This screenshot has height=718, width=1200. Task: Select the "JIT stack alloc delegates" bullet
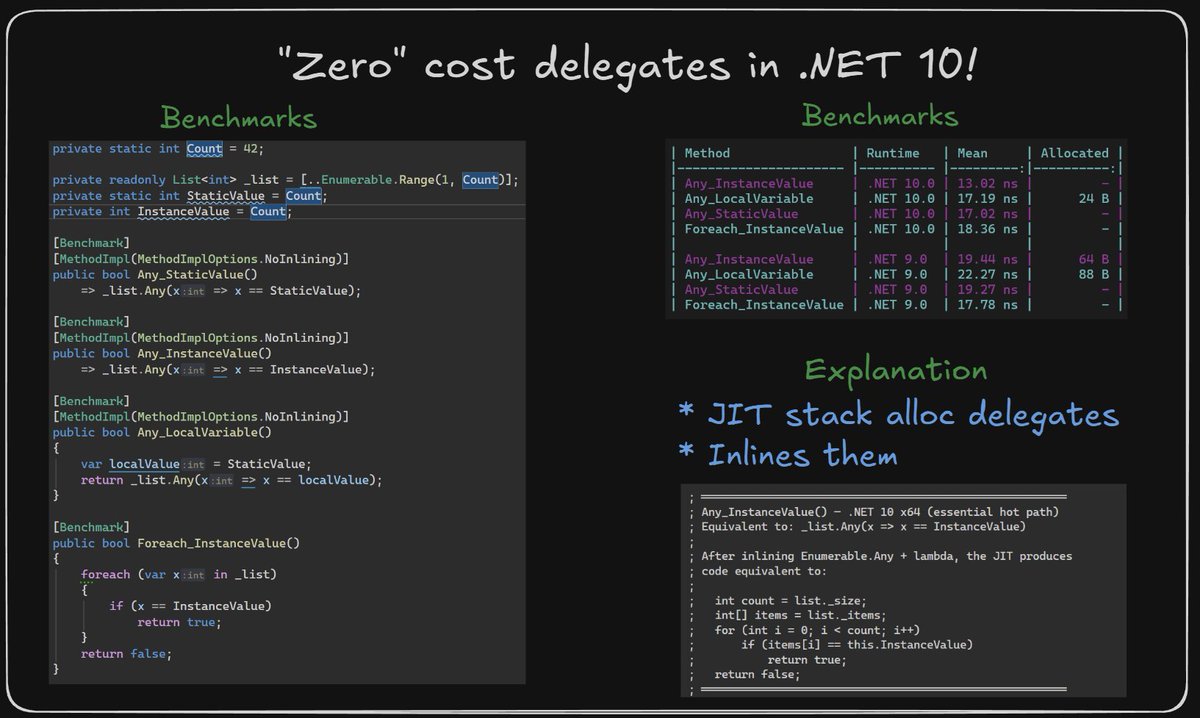[x=899, y=414]
